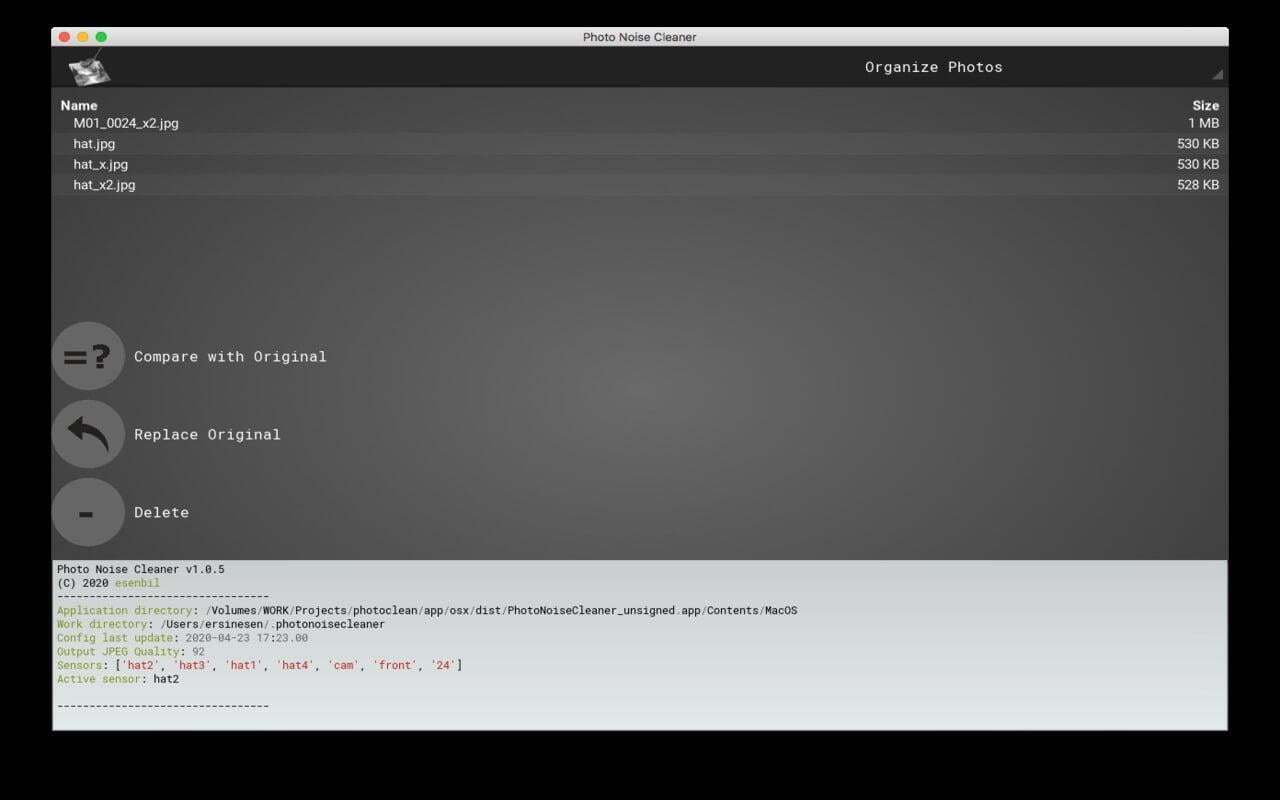Click the Active sensor hat2 value
The image size is (1280, 800).
click(166, 679)
